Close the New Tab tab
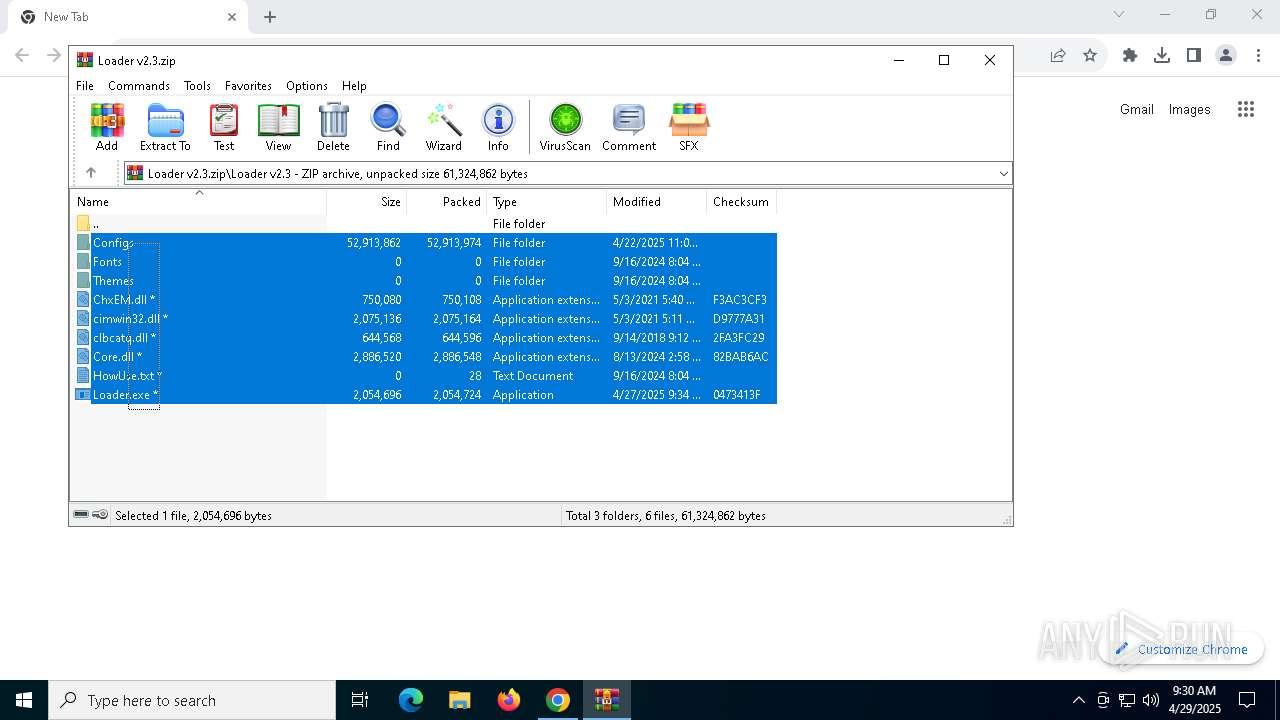The image size is (1280, 720). [232, 17]
